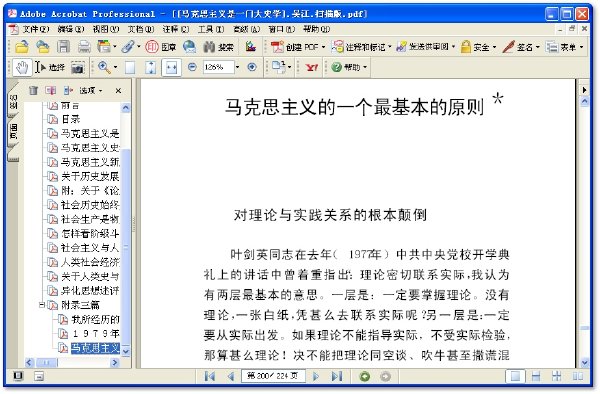Go to the last page
Image resolution: width=600 pixels, height=394 pixels.
[337, 376]
